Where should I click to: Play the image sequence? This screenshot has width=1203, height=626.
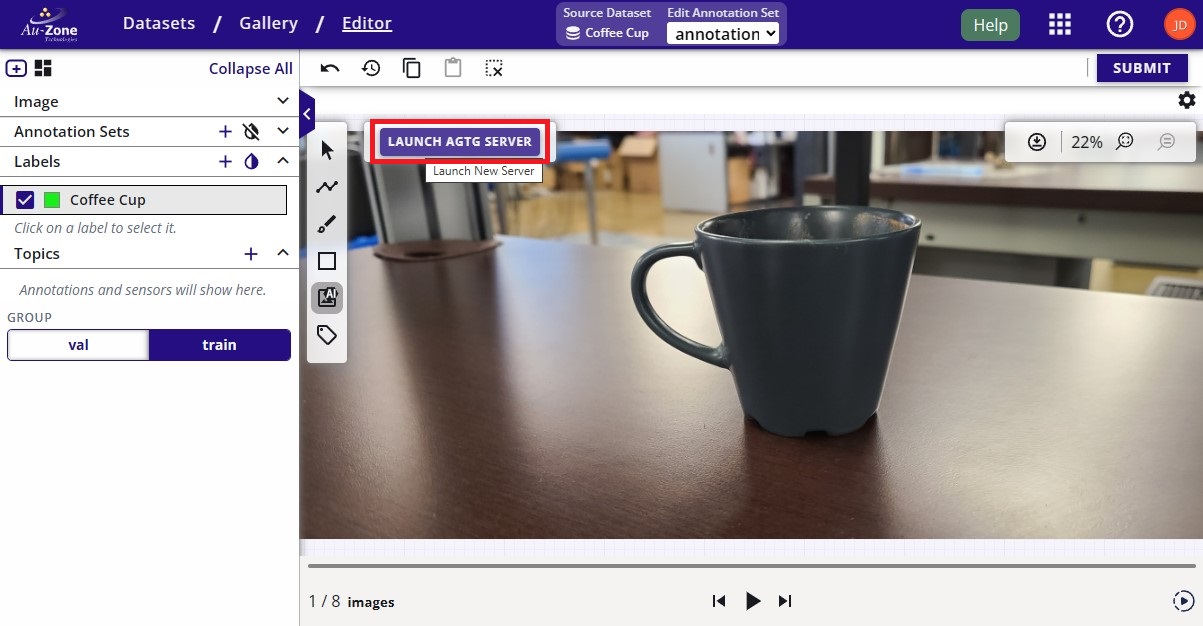753,601
